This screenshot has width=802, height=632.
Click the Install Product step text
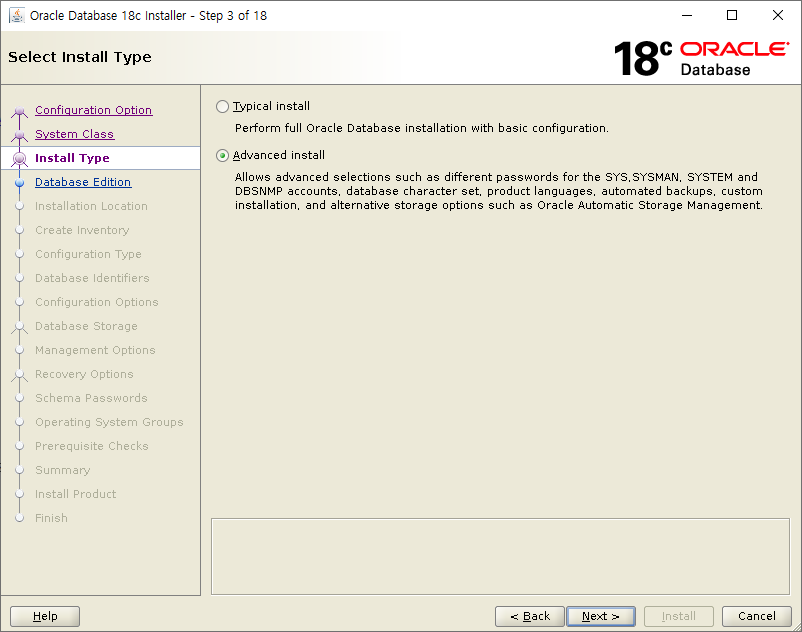(x=75, y=494)
